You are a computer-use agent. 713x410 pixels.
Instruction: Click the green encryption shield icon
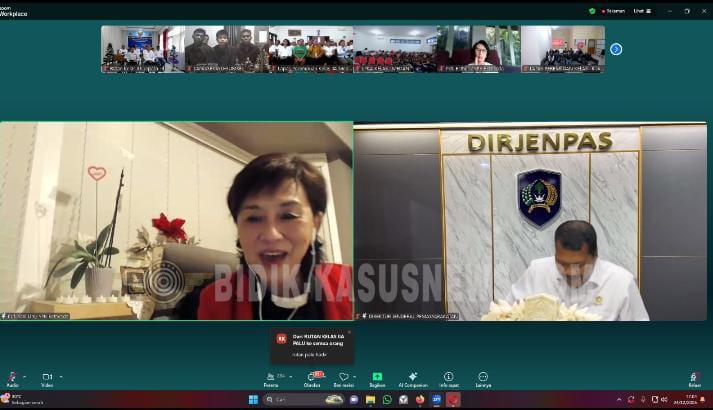pyautogui.click(x=592, y=11)
